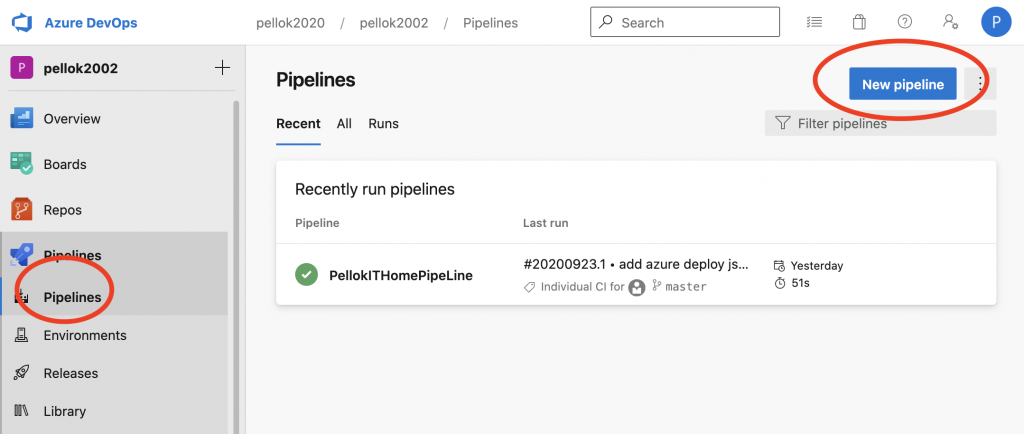Open the profile avatar P
Viewport: 1024px width, 434px height.
point(996,22)
